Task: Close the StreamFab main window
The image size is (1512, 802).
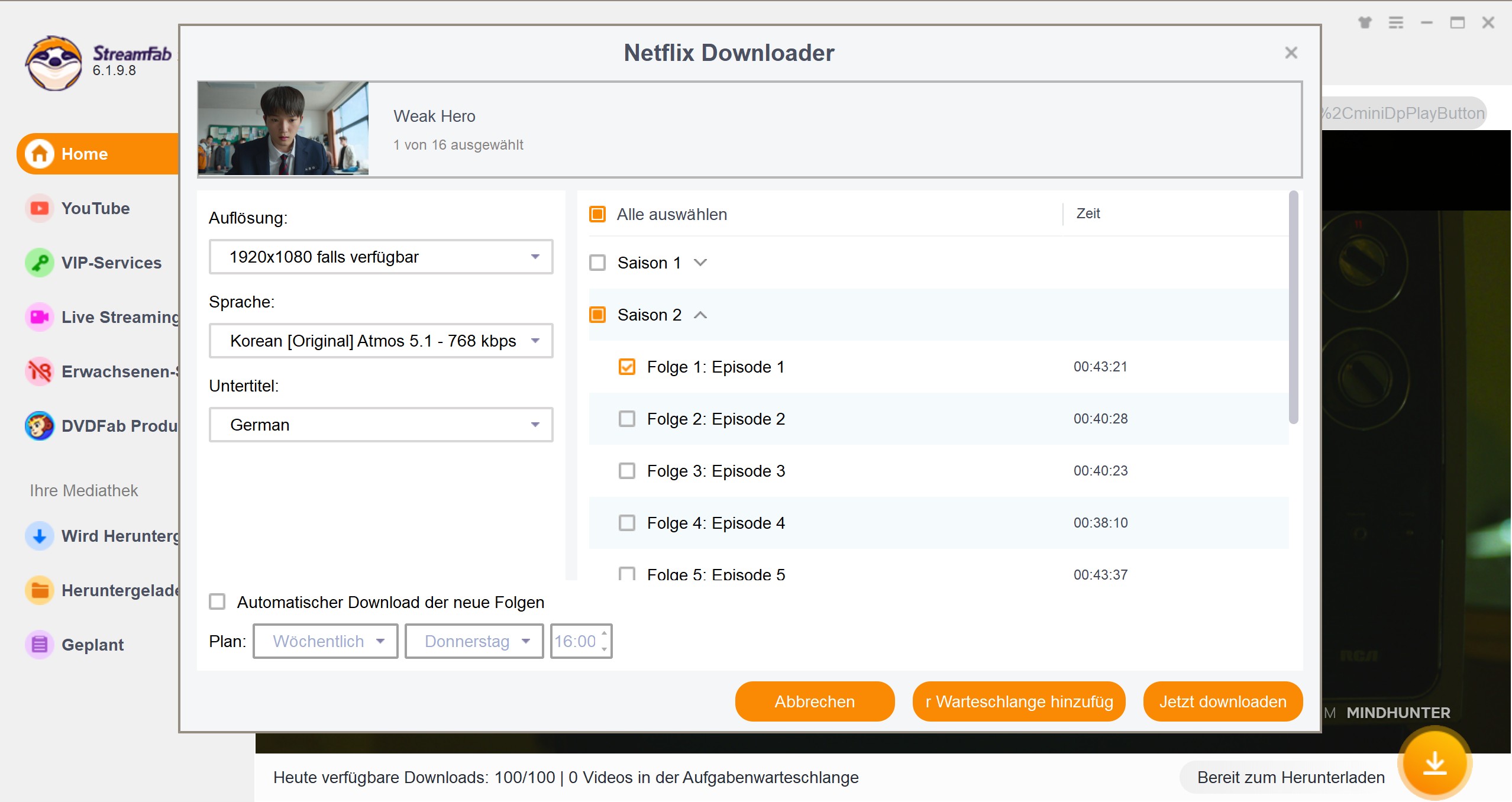Action: [x=1488, y=22]
